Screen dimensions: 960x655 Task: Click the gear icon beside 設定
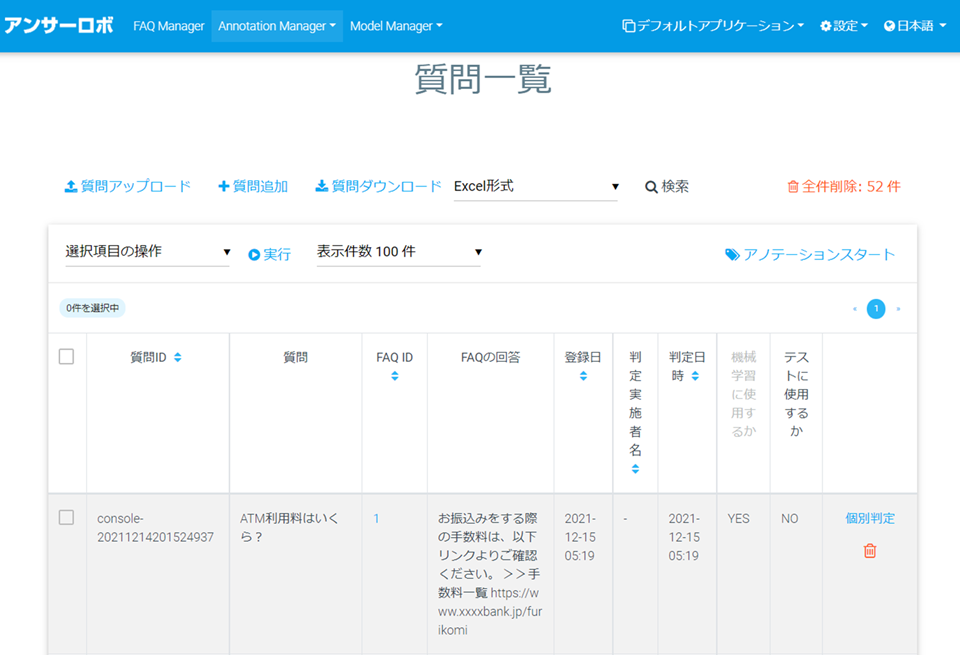pyautogui.click(x=826, y=26)
